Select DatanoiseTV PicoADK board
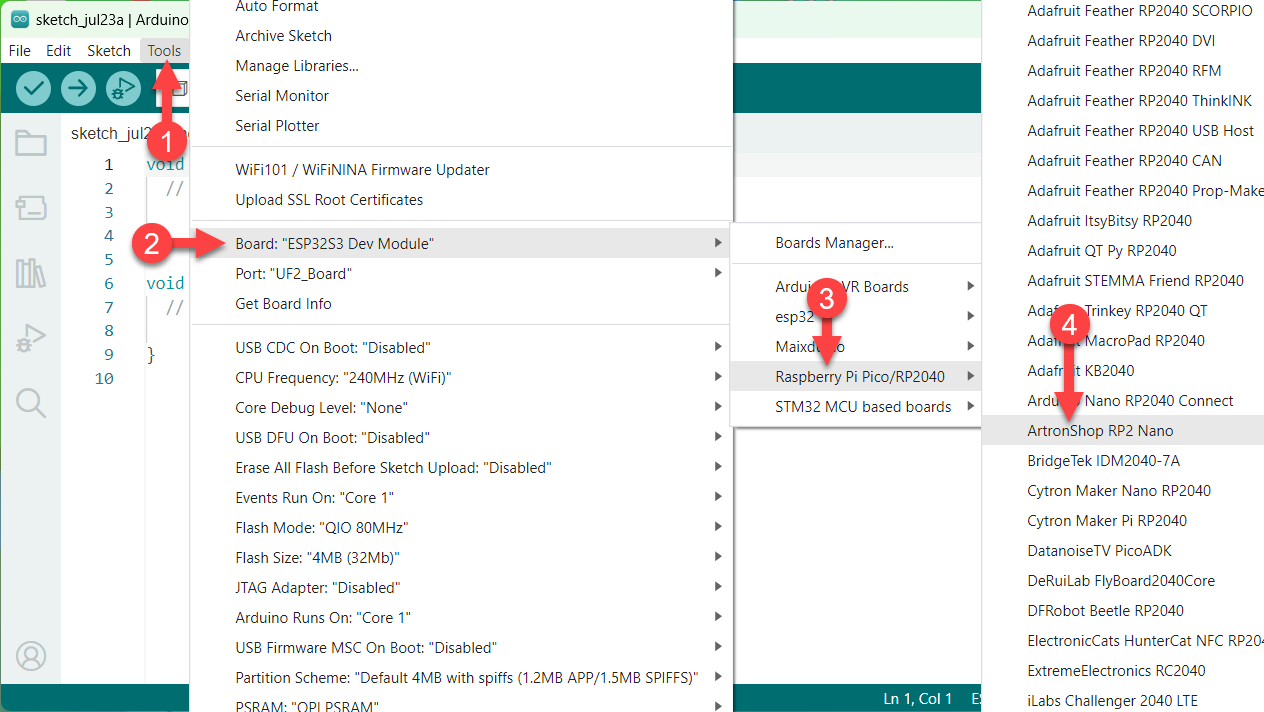1264x712 pixels. point(1124,551)
